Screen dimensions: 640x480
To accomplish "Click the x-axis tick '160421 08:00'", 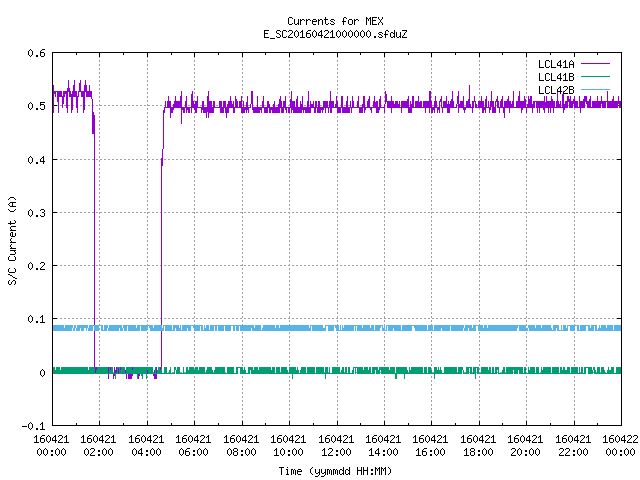I will (241, 446).
